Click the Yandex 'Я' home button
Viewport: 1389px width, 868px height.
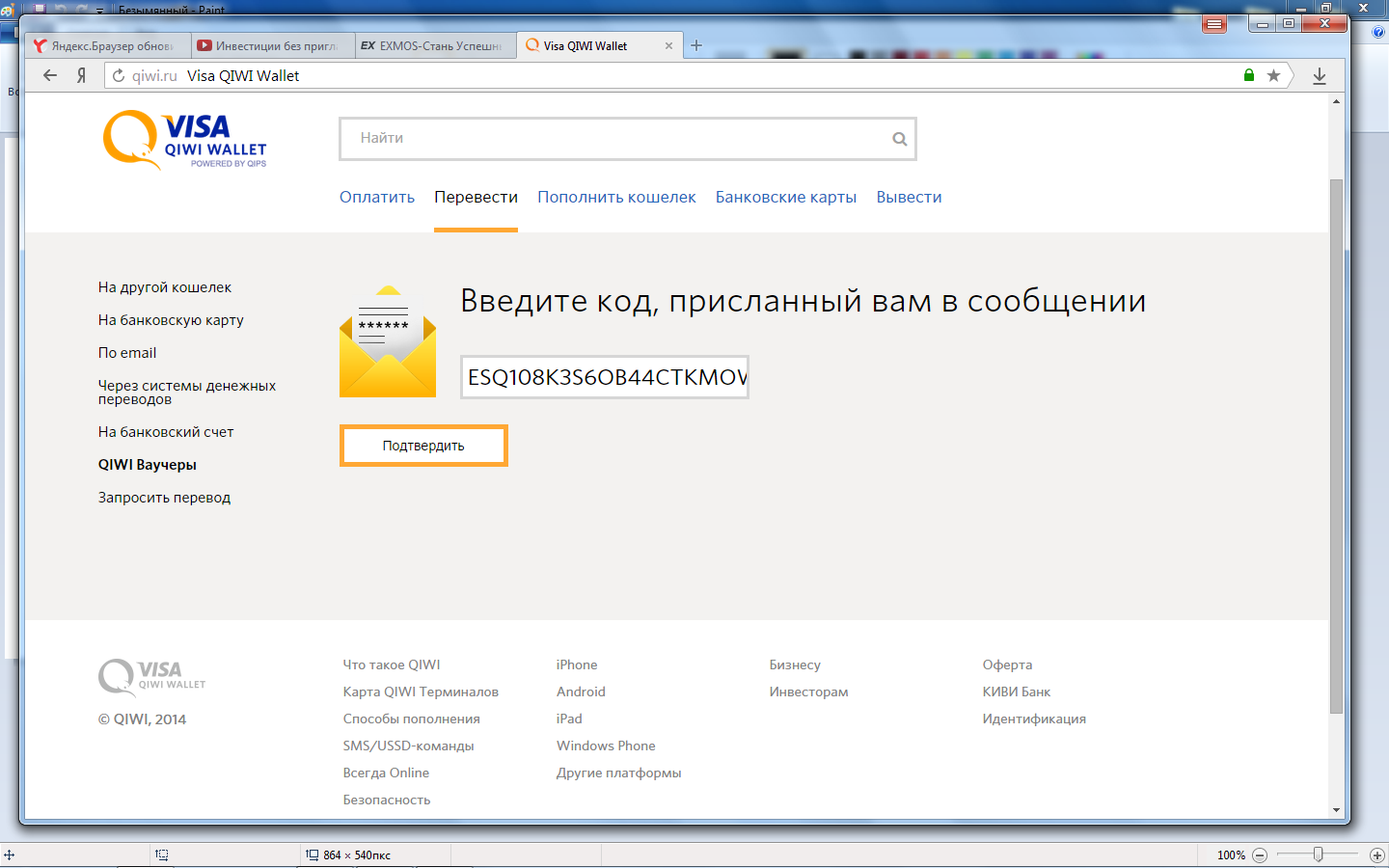pyautogui.click(x=82, y=75)
